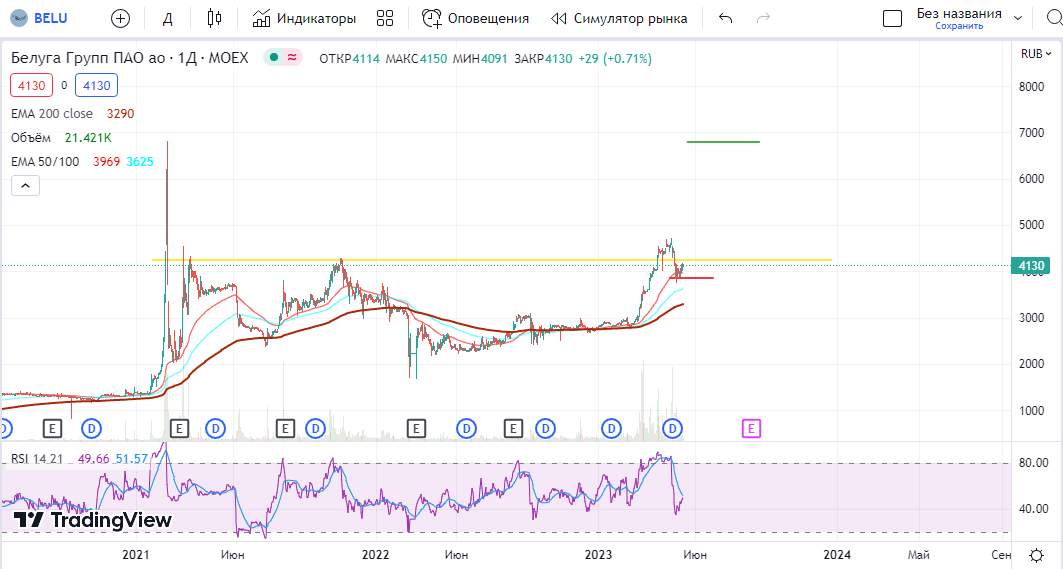Click the 2023 label on time axis
1063x569 pixels.
[599, 555]
